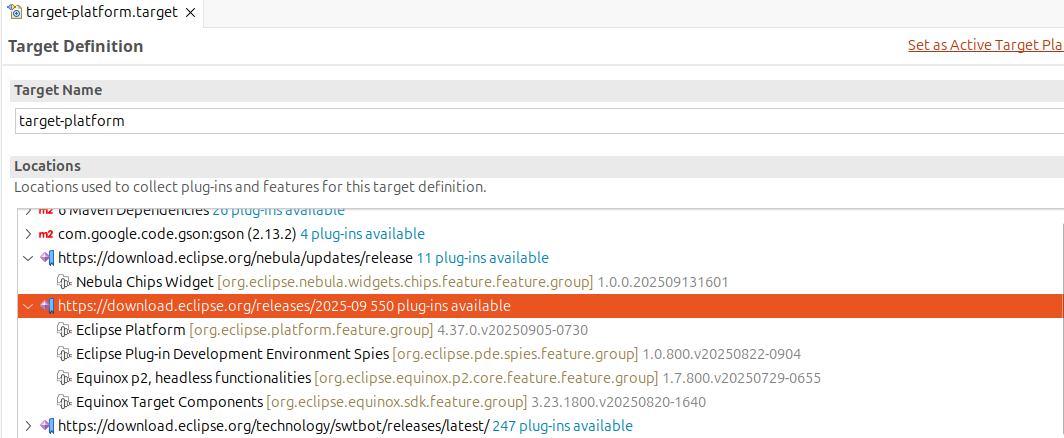Click the '4 plug-ins available' text
Viewport: 1064px width, 438px height.
pyautogui.click(x=363, y=234)
